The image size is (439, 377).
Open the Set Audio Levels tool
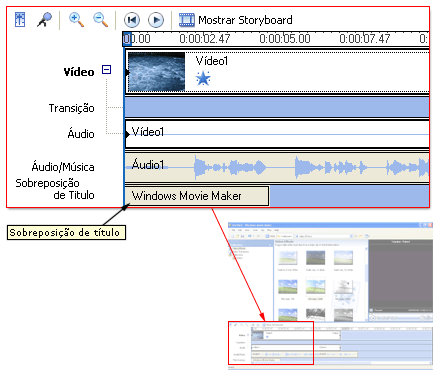pos(20,20)
